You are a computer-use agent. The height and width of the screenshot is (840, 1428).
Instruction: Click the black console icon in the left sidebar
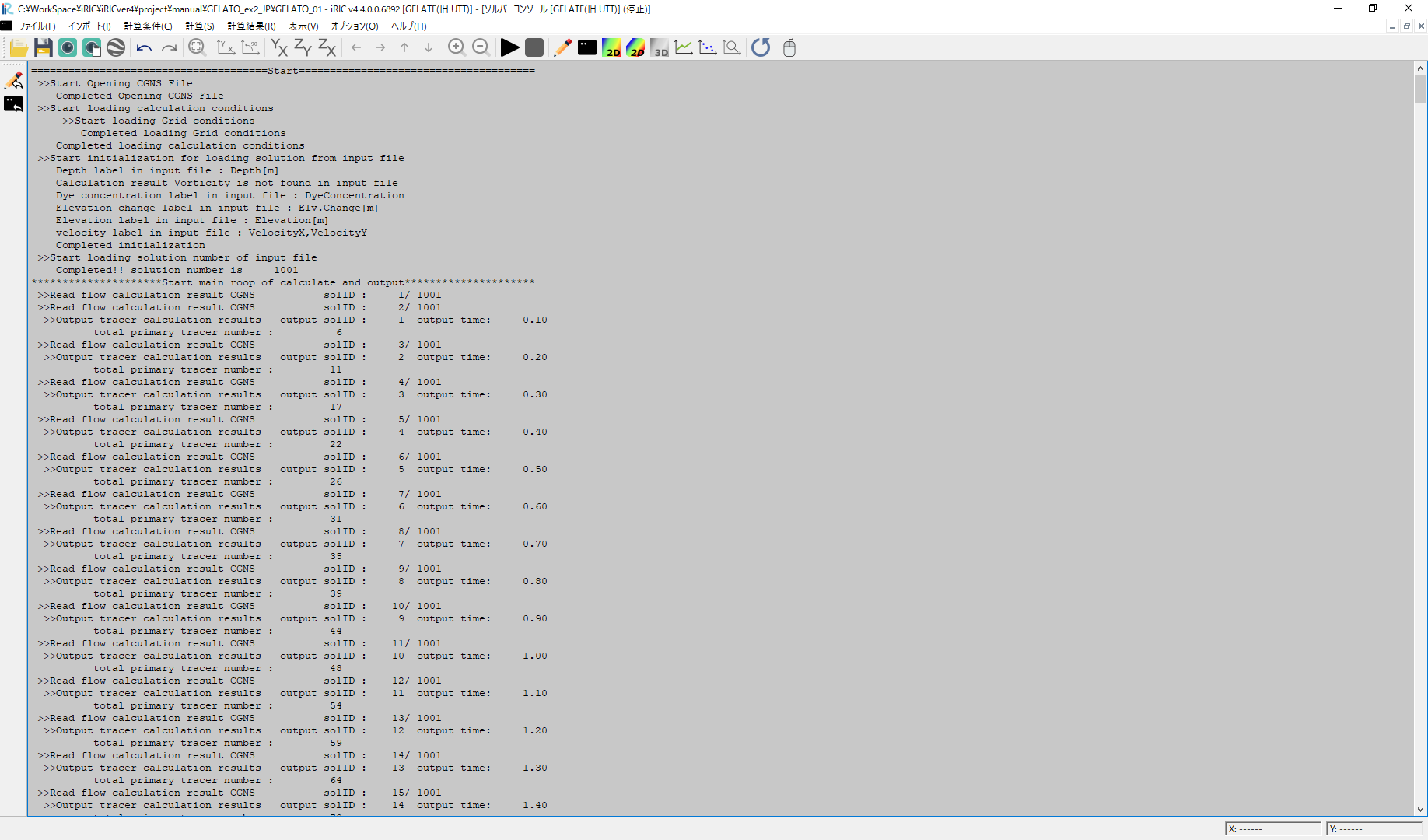click(x=14, y=103)
